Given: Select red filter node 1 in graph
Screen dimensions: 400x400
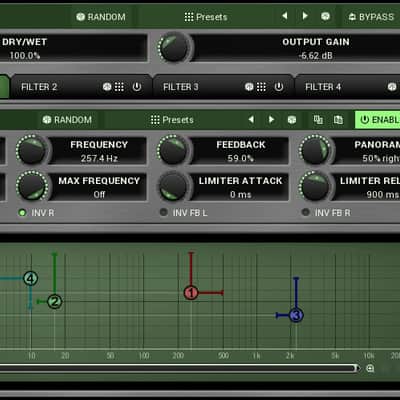Looking at the screenshot, I should point(191,293).
